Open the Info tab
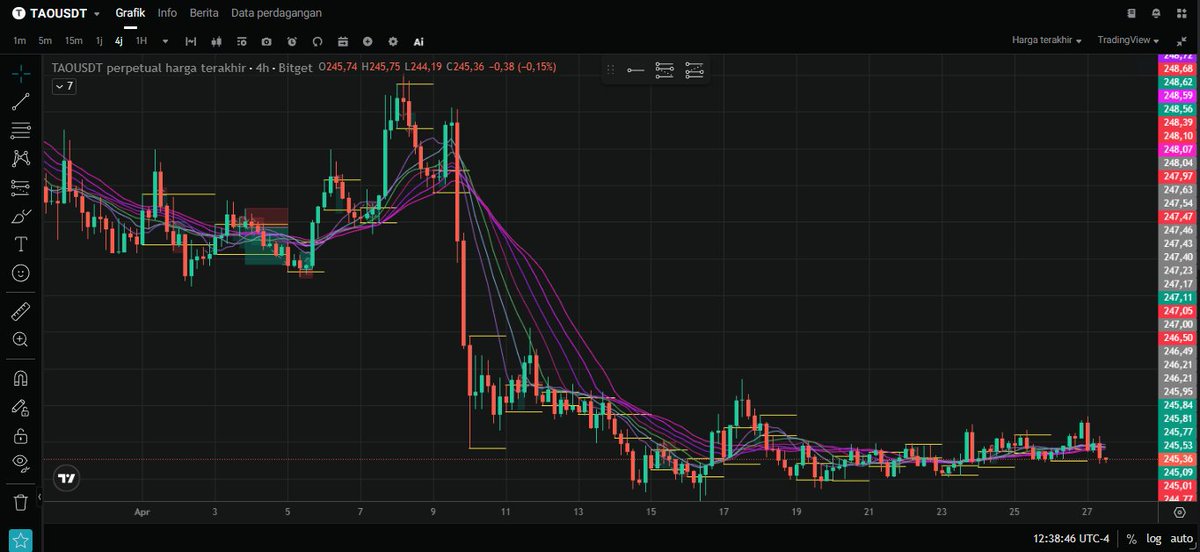Screen dimensions: 1200x552 (167, 13)
